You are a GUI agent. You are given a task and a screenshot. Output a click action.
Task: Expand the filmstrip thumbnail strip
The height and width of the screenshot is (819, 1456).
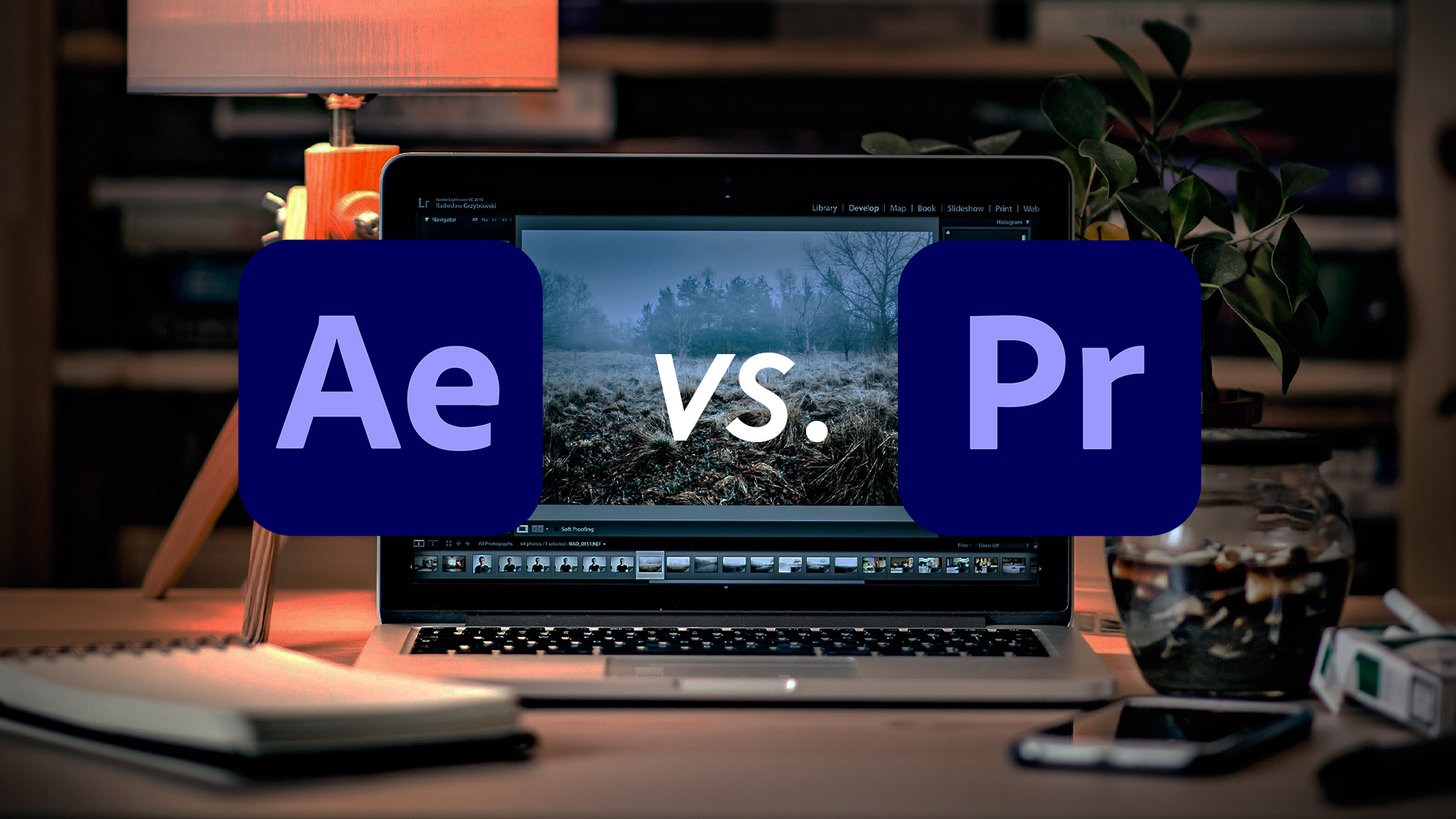tap(726, 587)
